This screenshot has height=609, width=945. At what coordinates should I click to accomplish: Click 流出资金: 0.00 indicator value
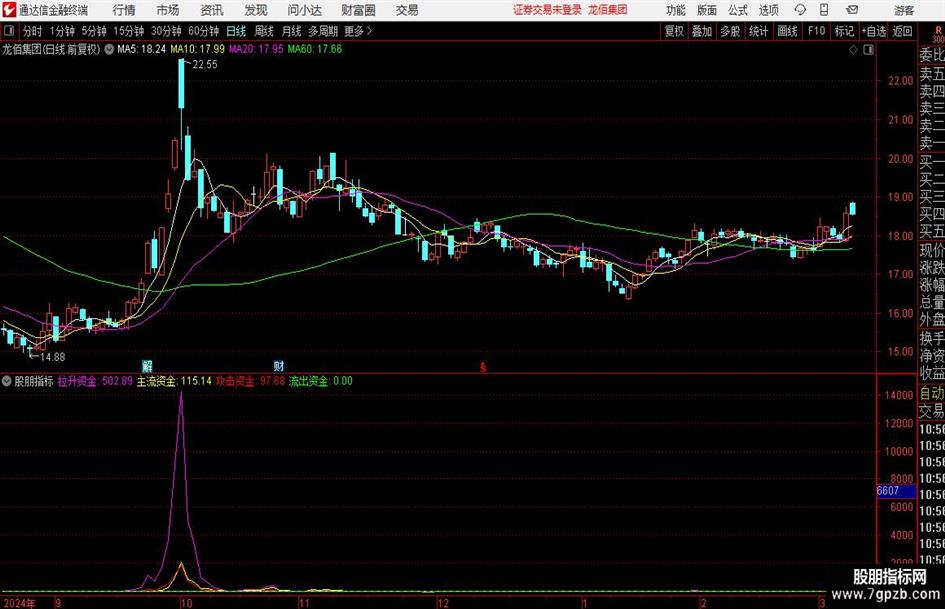click(321, 381)
